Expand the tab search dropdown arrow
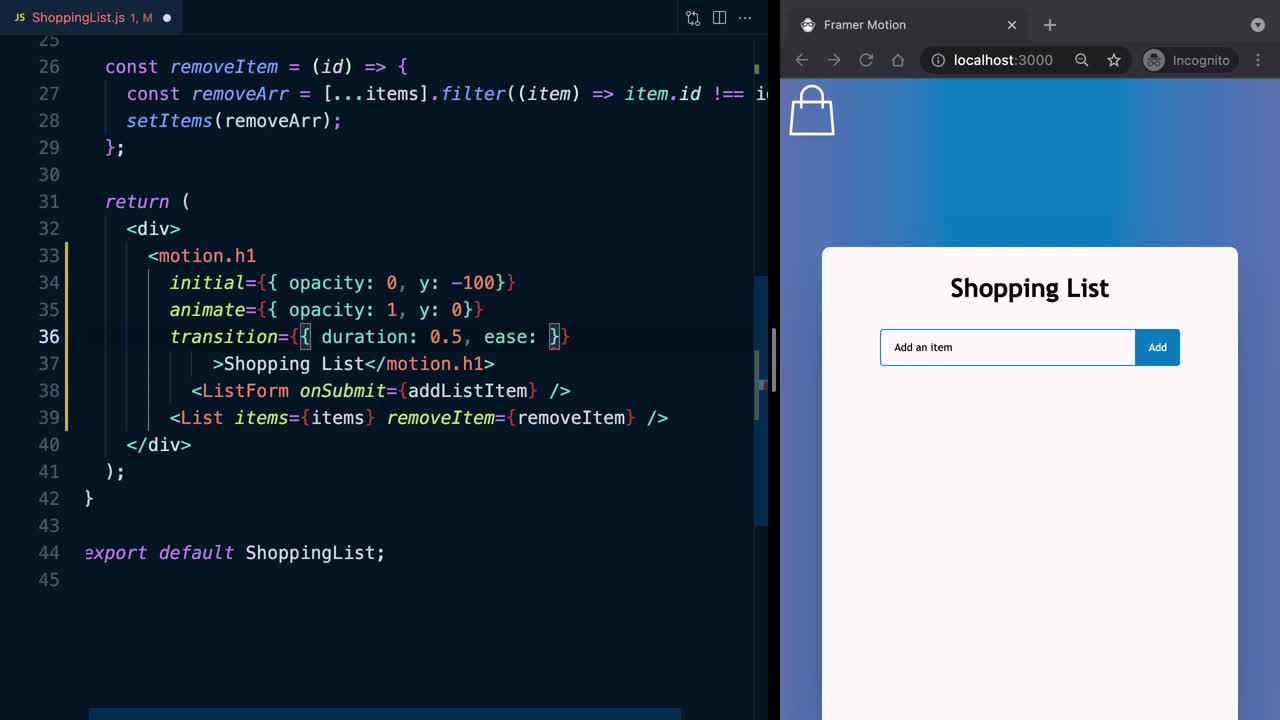This screenshot has height=720, width=1280. tap(1258, 25)
